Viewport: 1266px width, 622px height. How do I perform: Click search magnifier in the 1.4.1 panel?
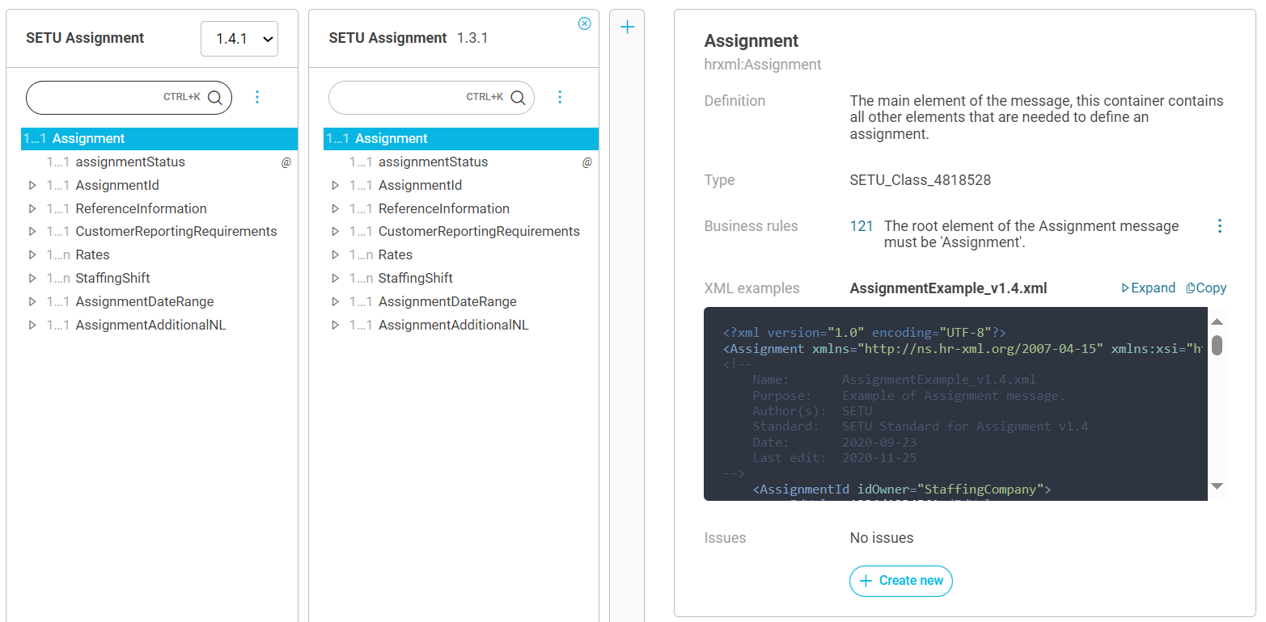(215, 98)
